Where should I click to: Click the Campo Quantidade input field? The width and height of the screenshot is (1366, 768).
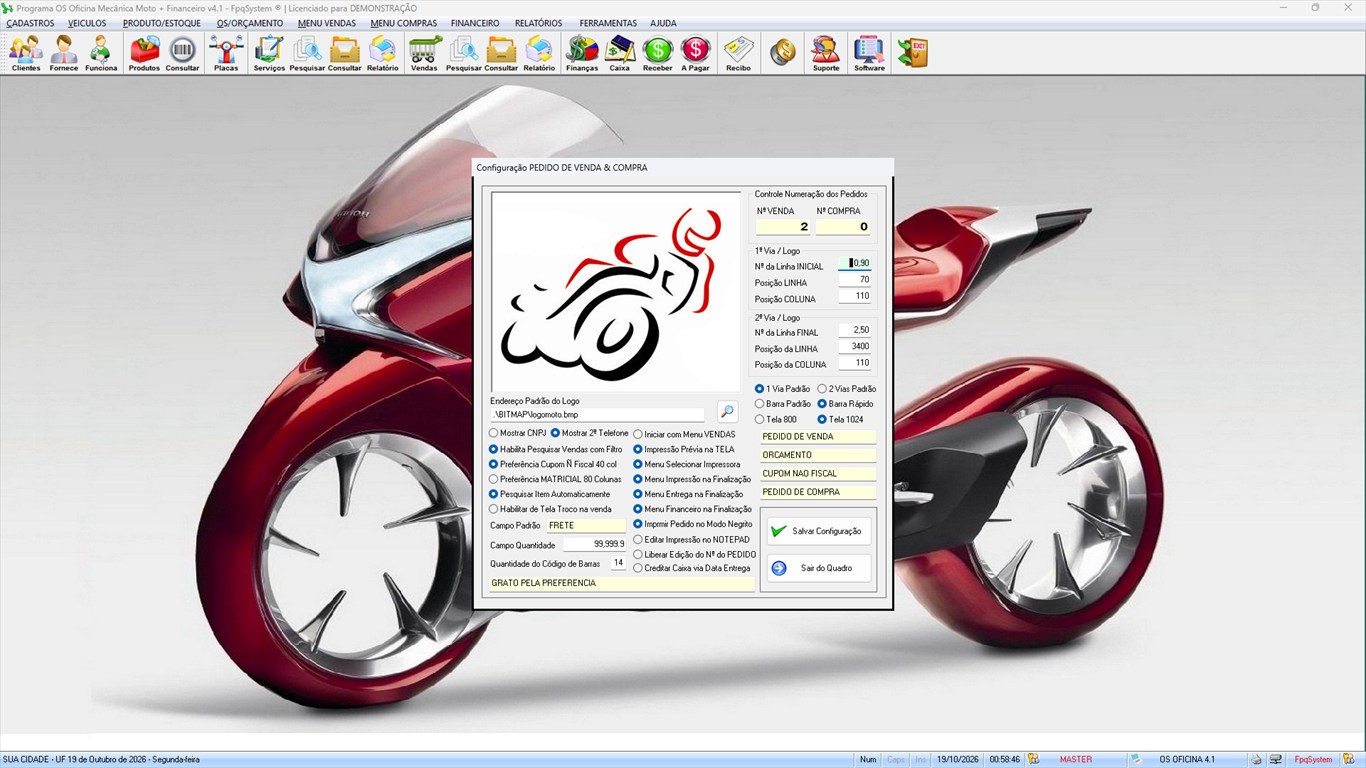point(595,544)
